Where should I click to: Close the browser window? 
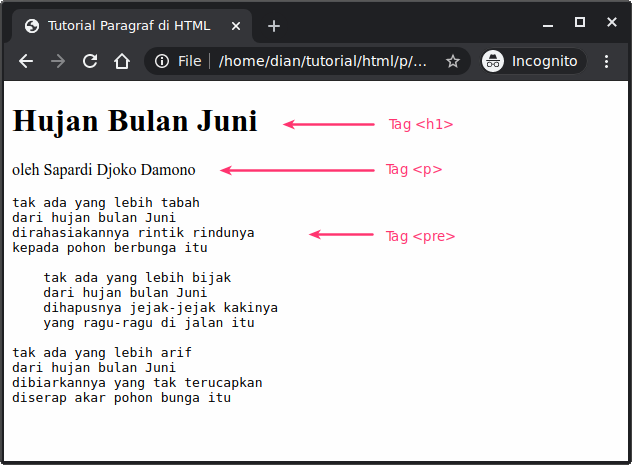click(x=612, y=22)
